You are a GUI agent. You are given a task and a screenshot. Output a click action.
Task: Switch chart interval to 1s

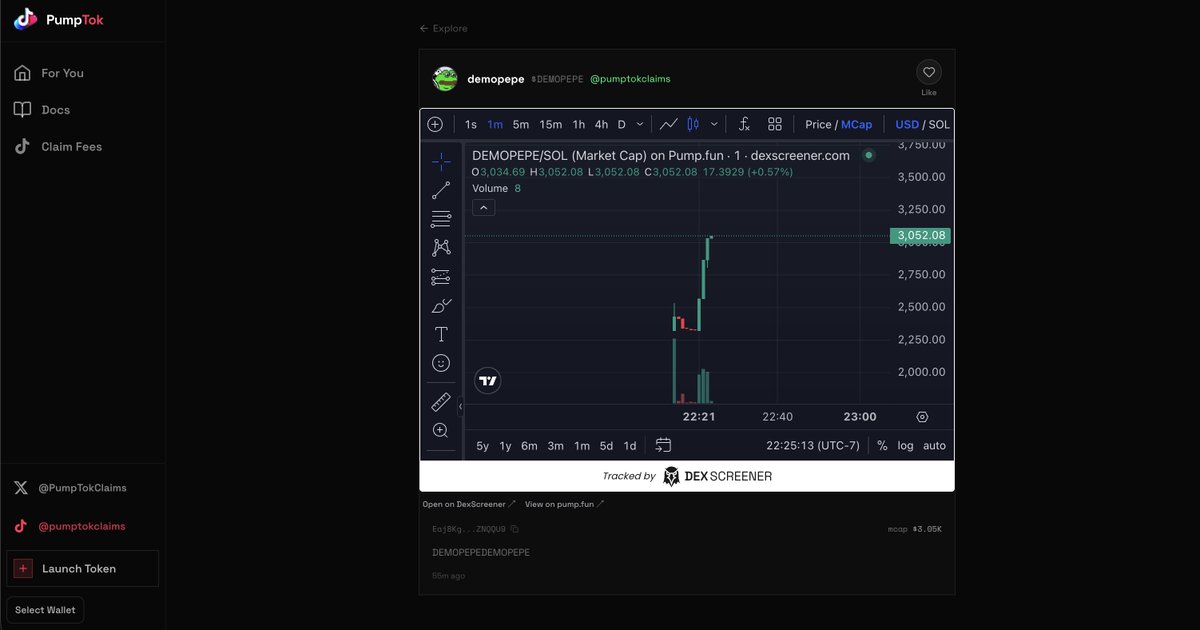471,125
